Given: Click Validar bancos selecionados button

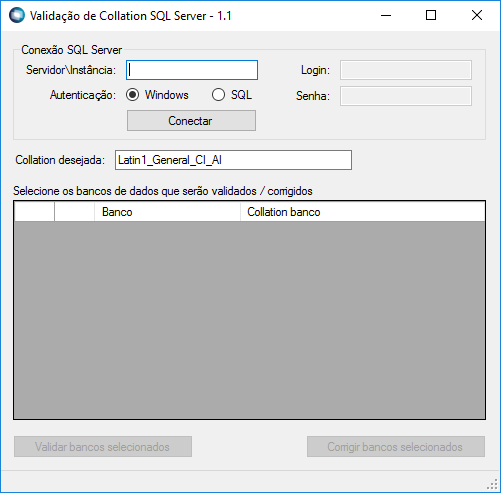Looking at the screenshot, I should coord(103,447).
